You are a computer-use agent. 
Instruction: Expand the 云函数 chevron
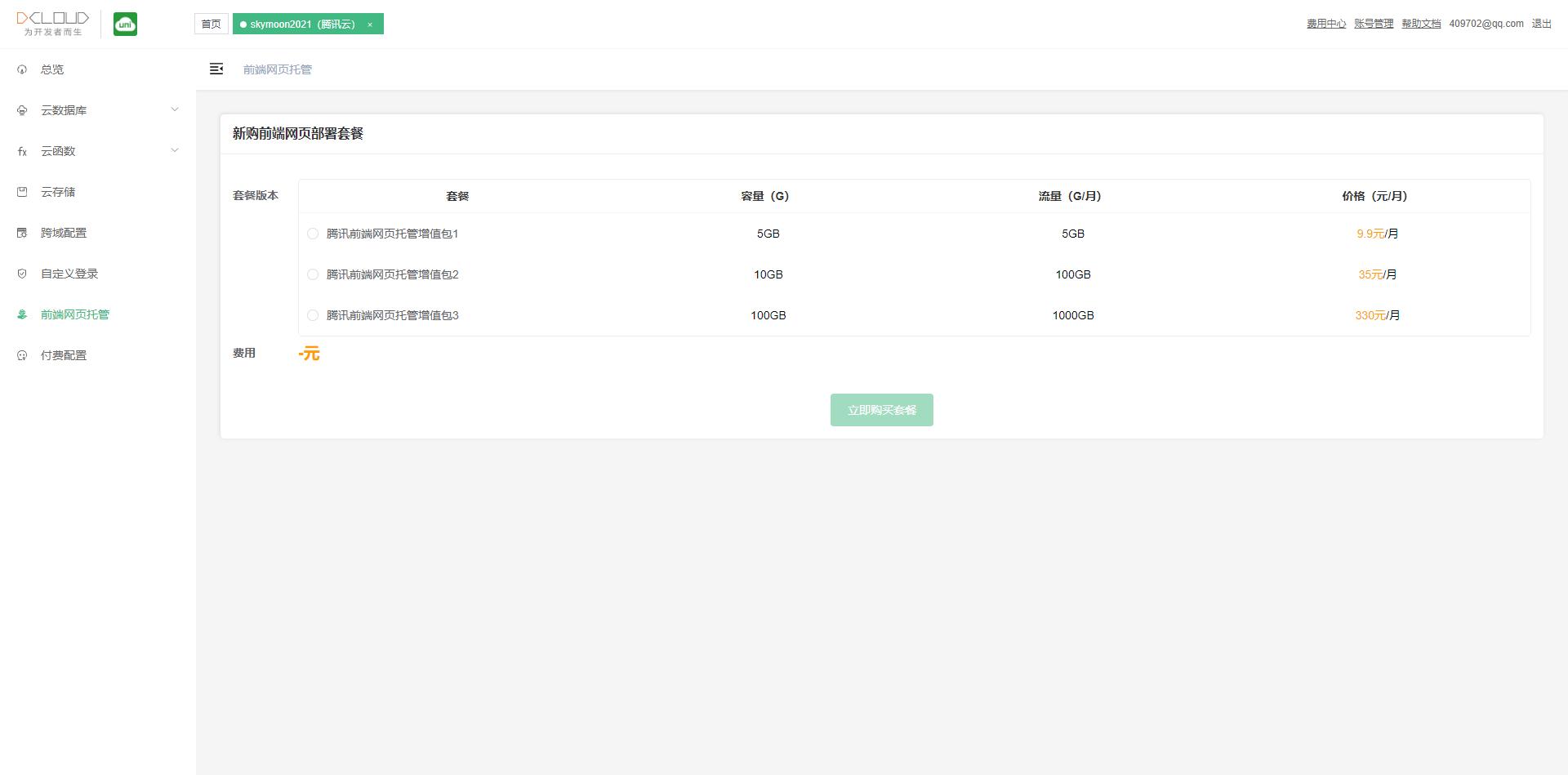pos(175,150)
